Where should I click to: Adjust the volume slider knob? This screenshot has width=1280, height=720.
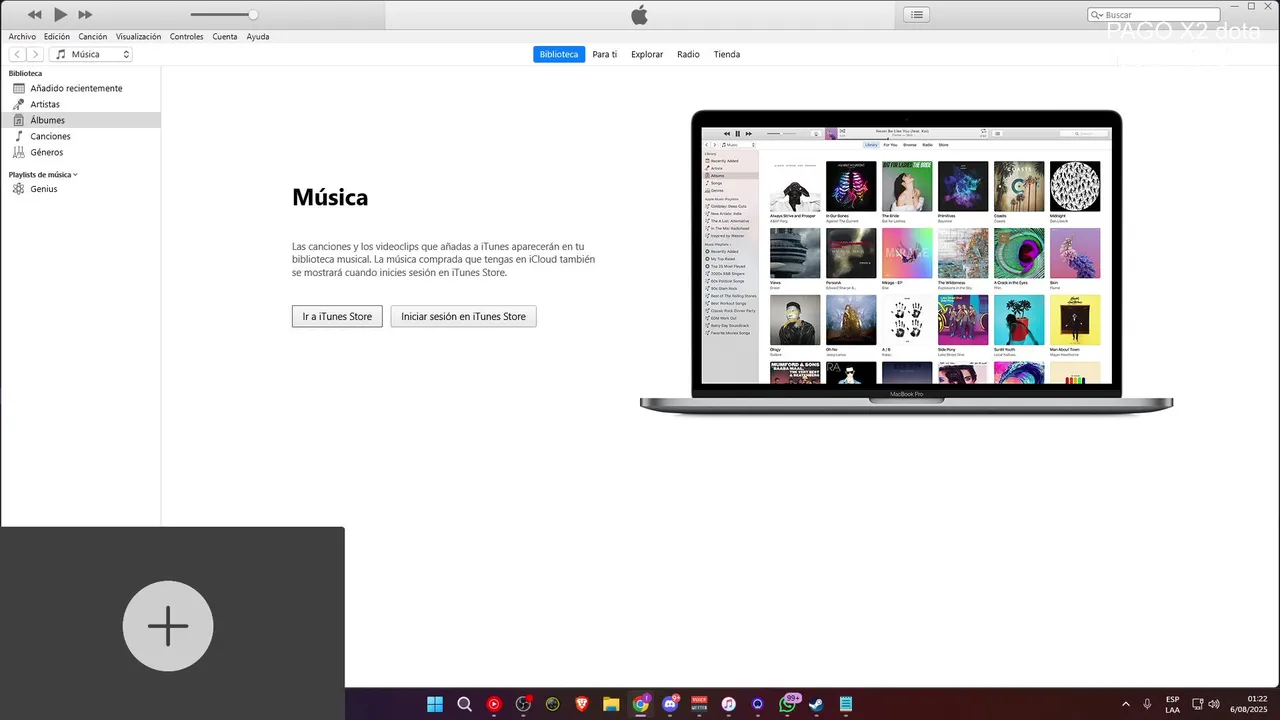click(x=253, y=15)
